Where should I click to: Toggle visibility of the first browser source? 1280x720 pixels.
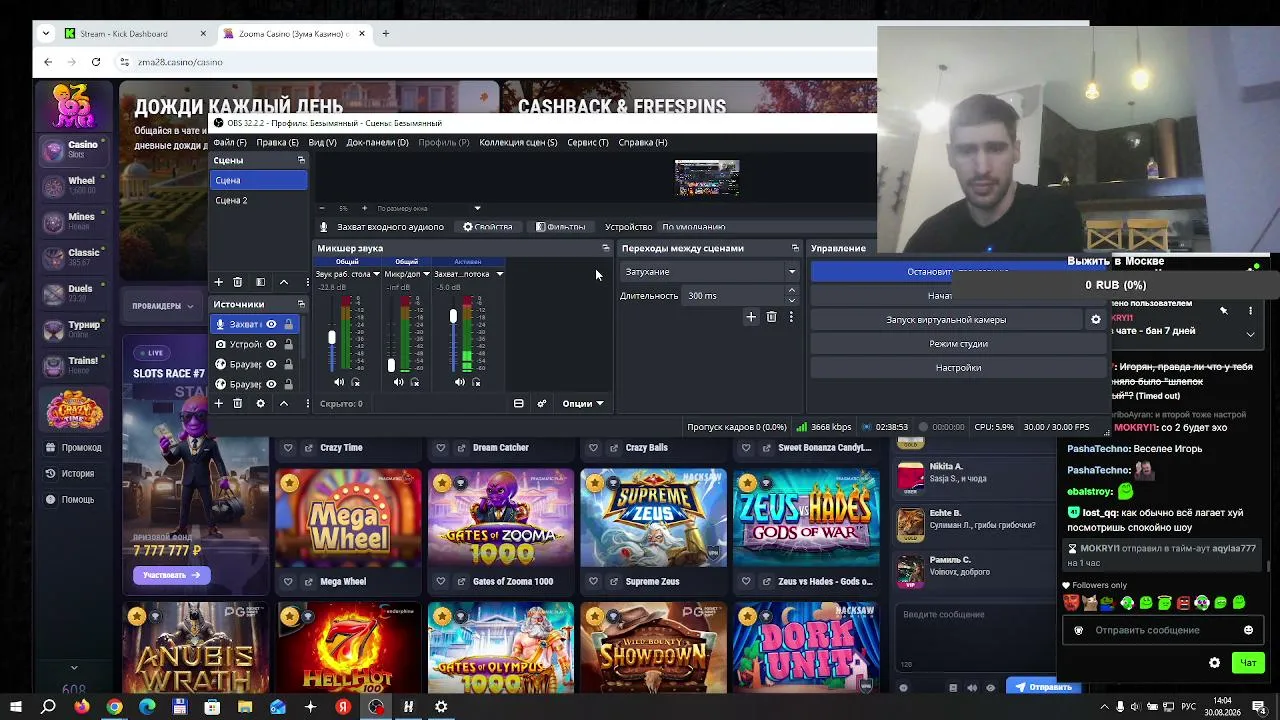pos(271,364)
